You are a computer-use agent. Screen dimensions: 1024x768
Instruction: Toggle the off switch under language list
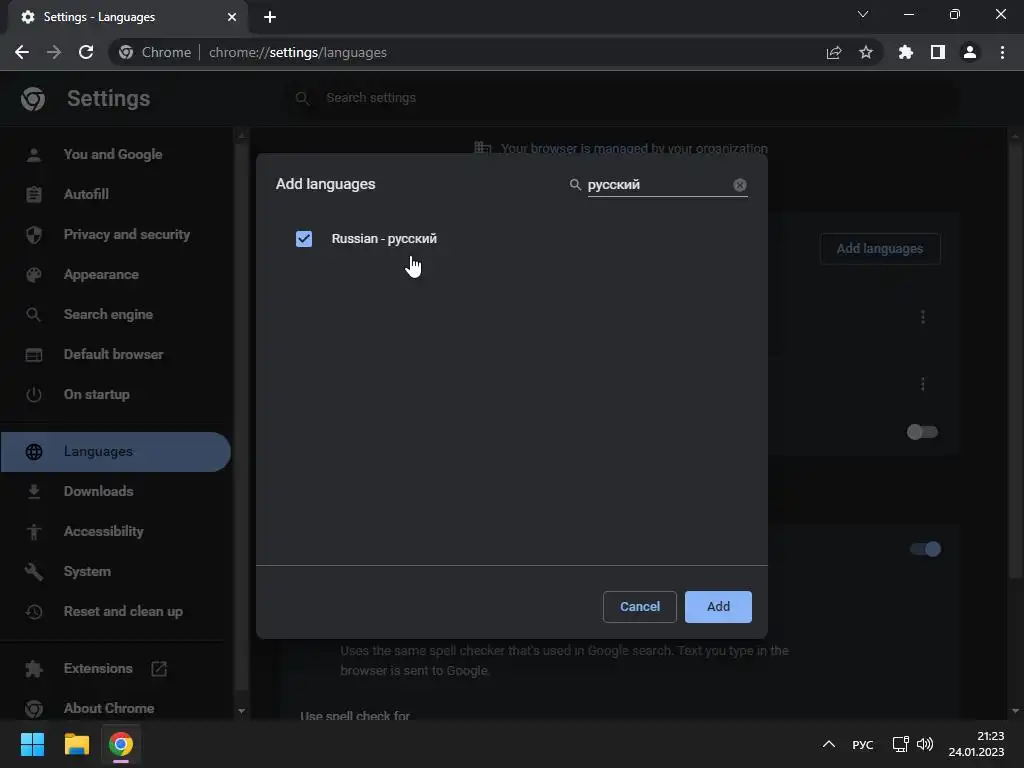tap(922, 432)
